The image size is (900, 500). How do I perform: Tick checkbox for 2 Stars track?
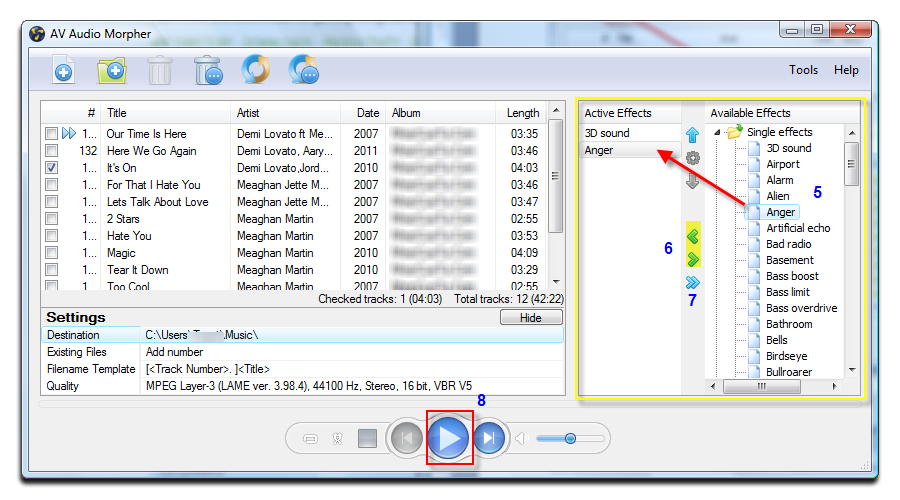coord(52,219)
